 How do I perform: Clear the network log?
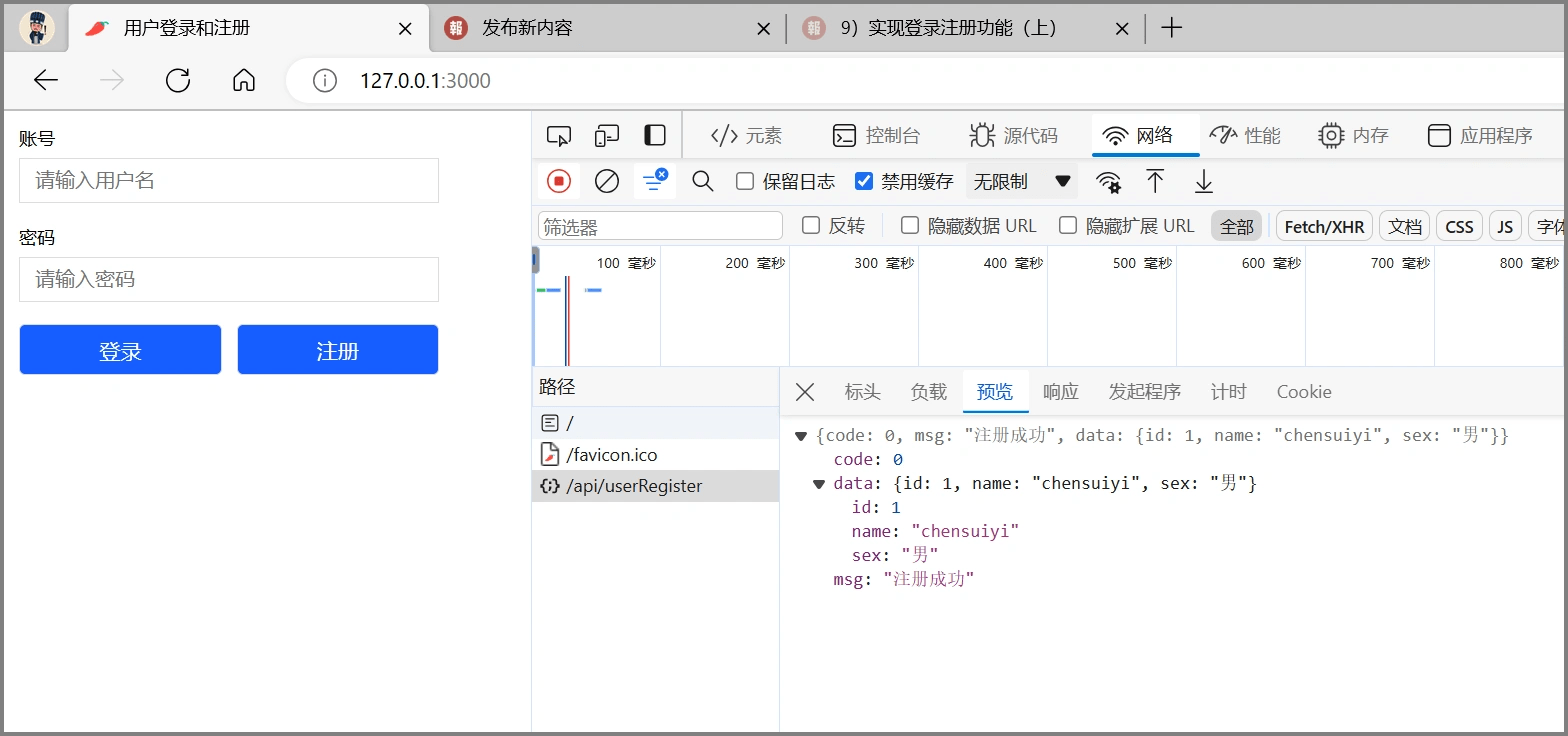(x=607, y=181)
